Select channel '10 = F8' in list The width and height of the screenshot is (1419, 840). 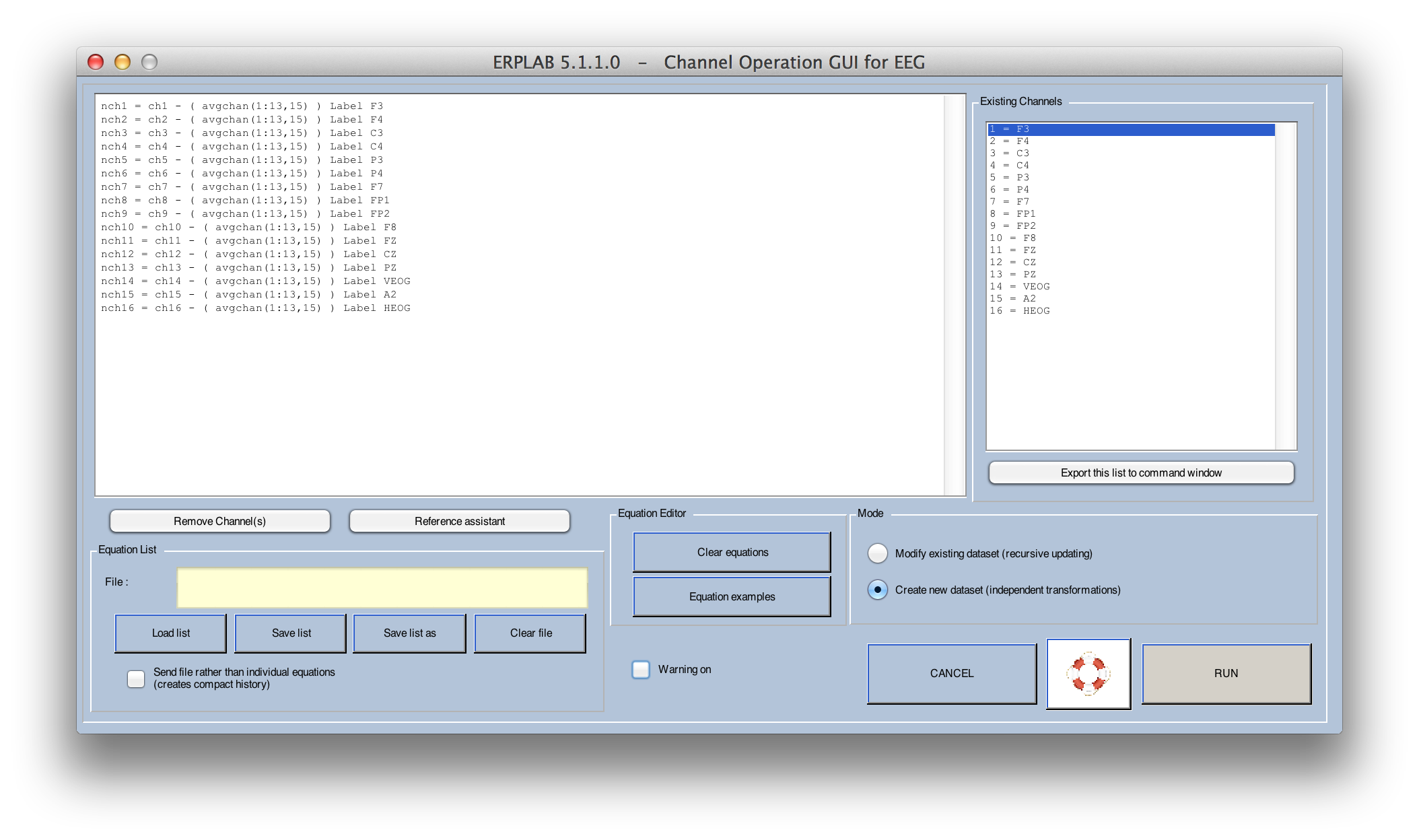click(1131, 238)
